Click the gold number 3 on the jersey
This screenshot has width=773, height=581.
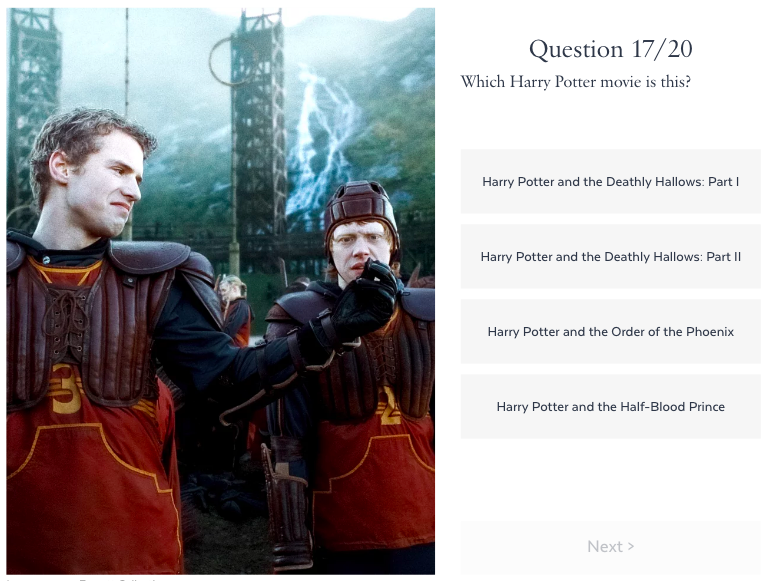coord(65,389)
